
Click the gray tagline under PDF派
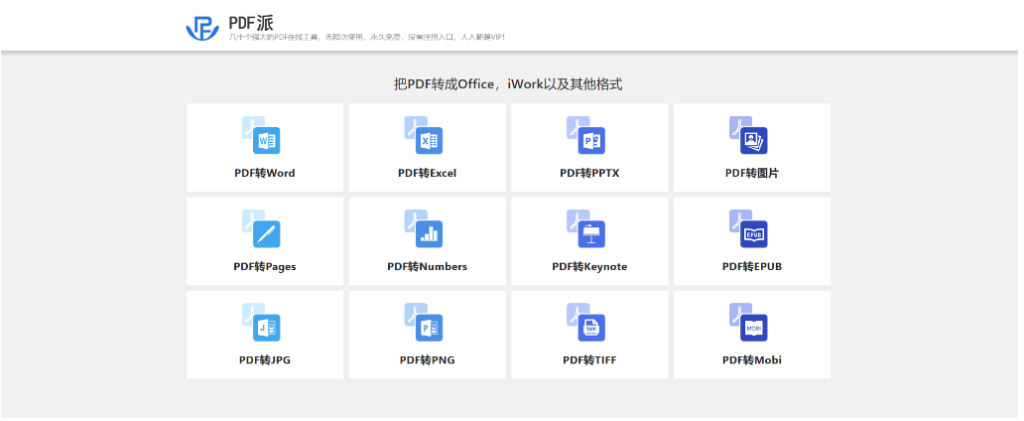coord(366,37)
